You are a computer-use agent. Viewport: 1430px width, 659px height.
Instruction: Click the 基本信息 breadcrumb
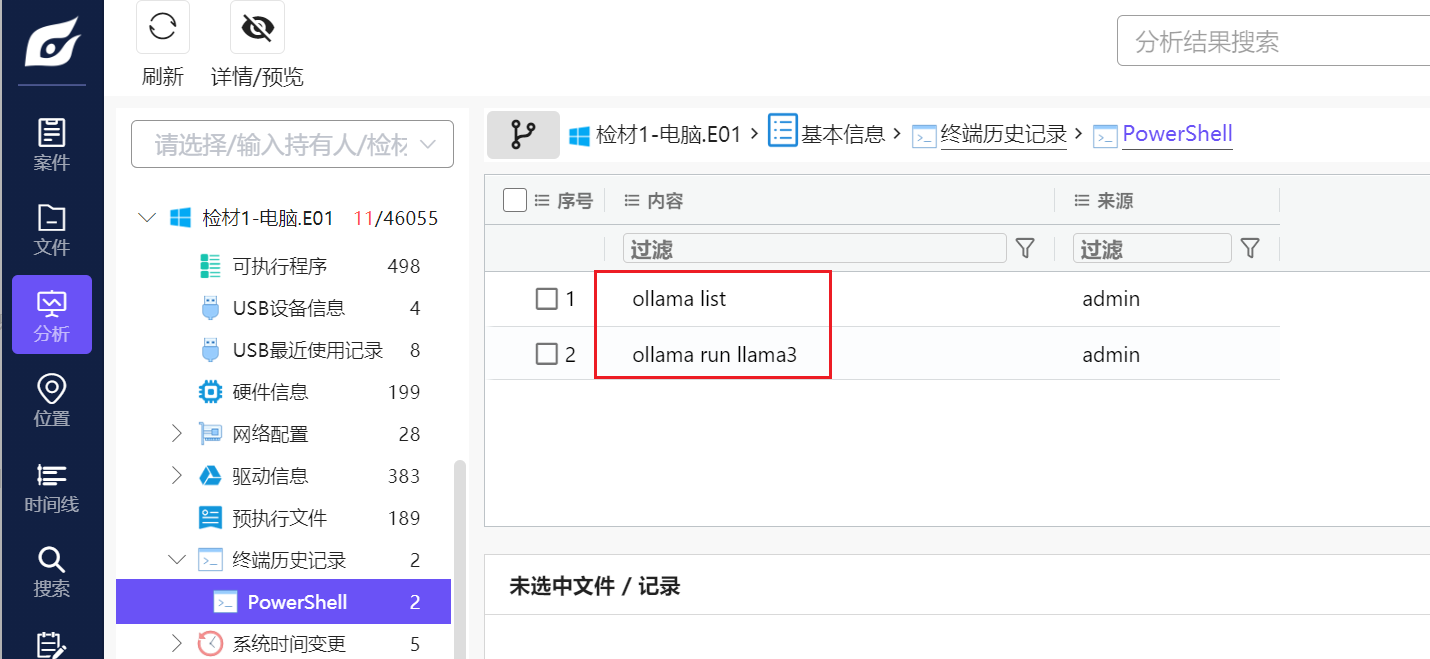click(842, 134)
